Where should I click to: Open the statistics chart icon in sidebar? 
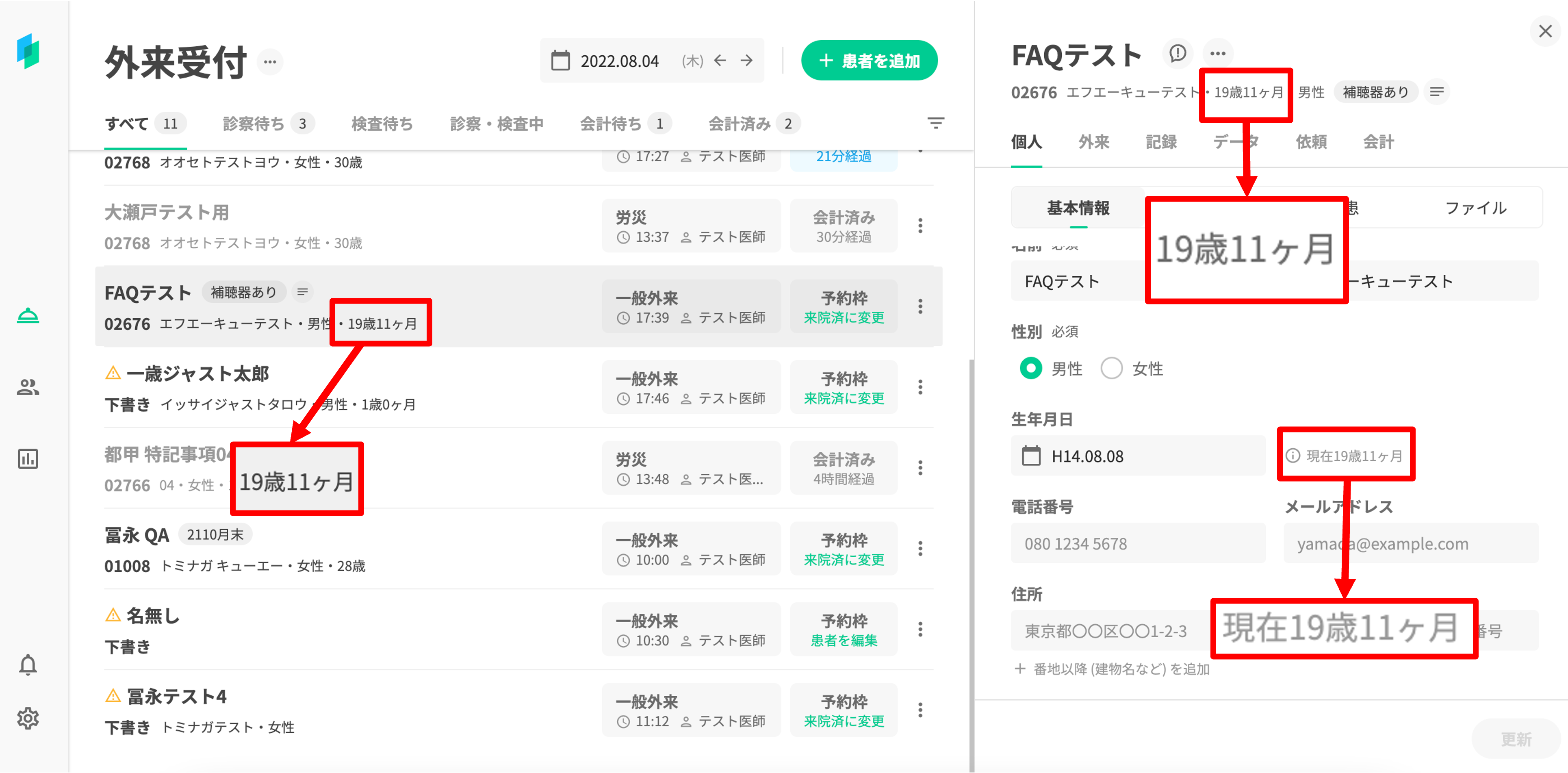[x=28, y=458]
